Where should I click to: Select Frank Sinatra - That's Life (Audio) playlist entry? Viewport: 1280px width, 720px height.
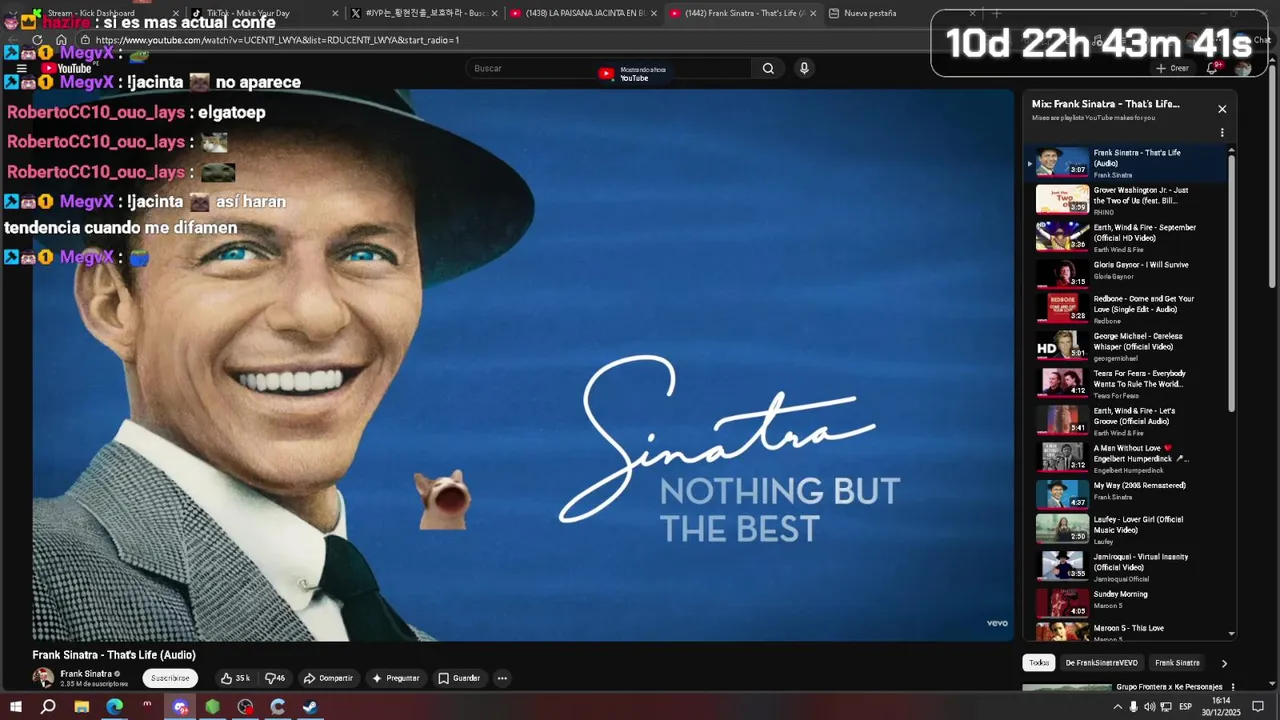click(1127, 162)
